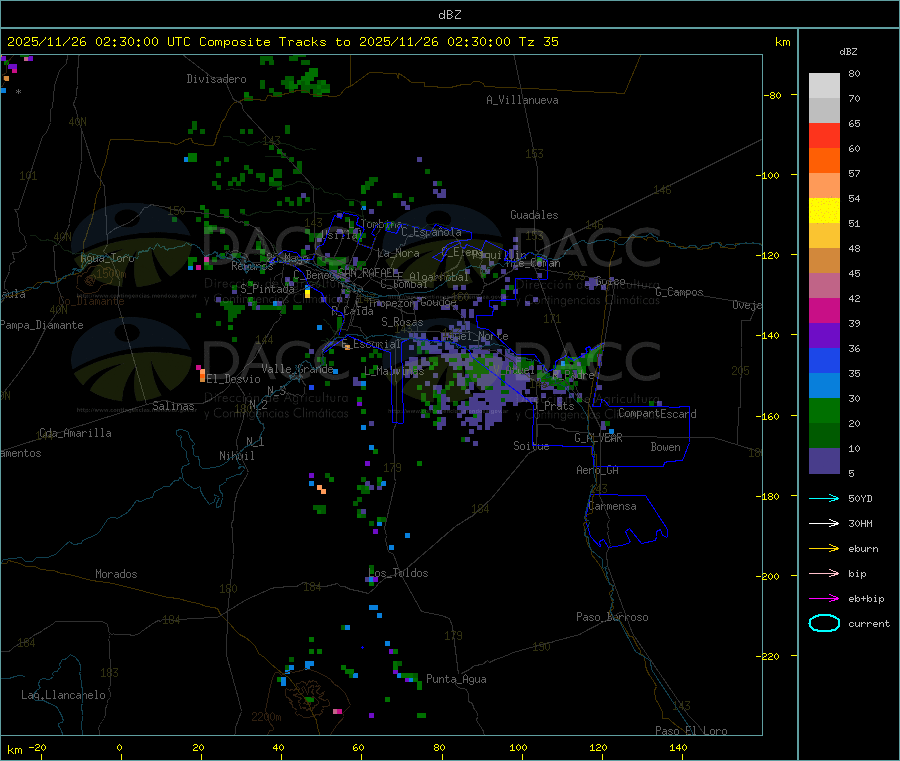Click the 'G_Campos' map label
This screenshot has height=761, width=900.
click(679, 292)
